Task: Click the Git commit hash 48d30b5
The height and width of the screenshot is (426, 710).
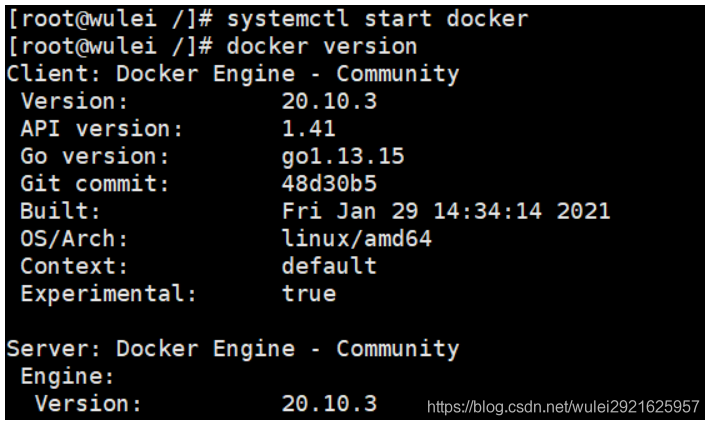Action: (x=329, y=184)
